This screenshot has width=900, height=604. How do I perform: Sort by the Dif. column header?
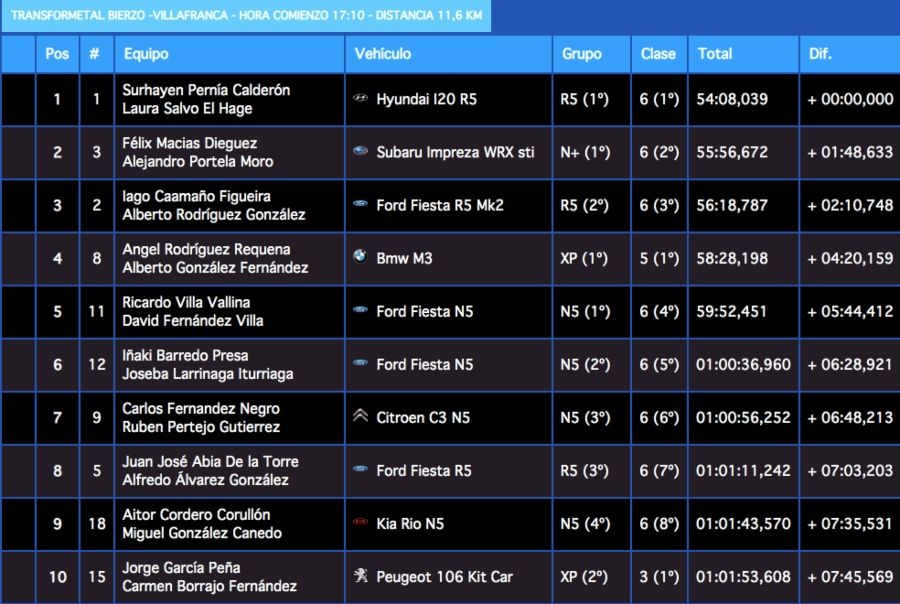[820, 54]
